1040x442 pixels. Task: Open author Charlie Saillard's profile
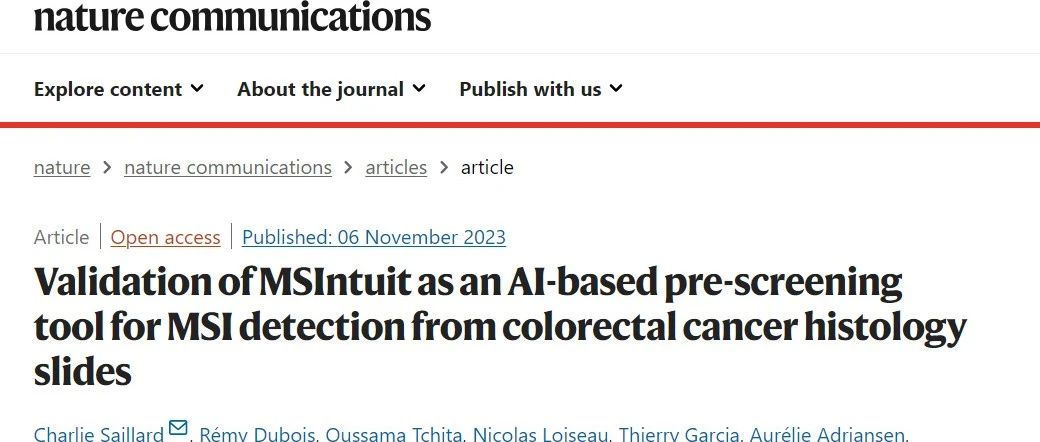click(99, 435)
